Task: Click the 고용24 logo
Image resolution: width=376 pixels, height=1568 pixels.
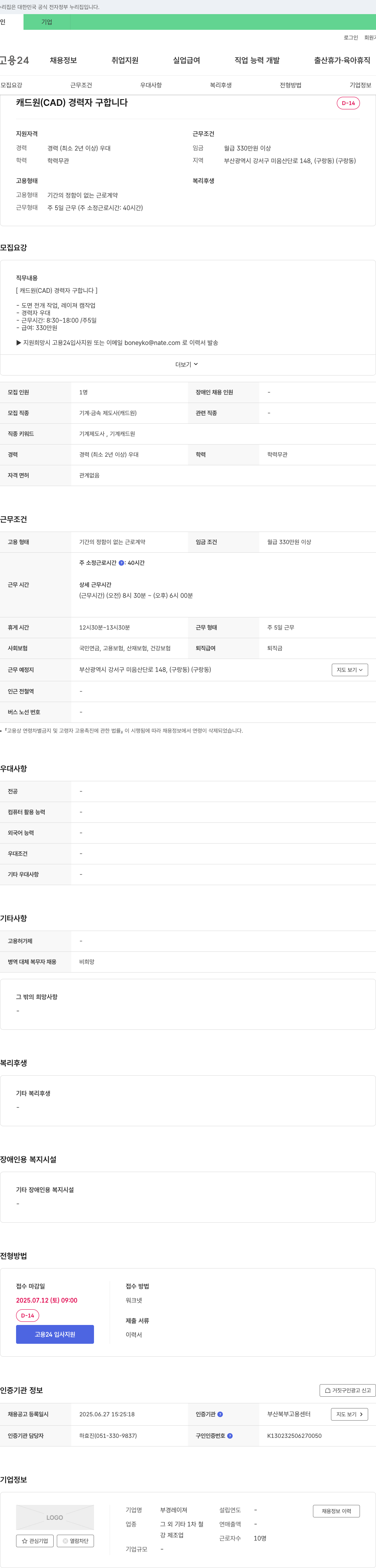Action: coord(14,60)
